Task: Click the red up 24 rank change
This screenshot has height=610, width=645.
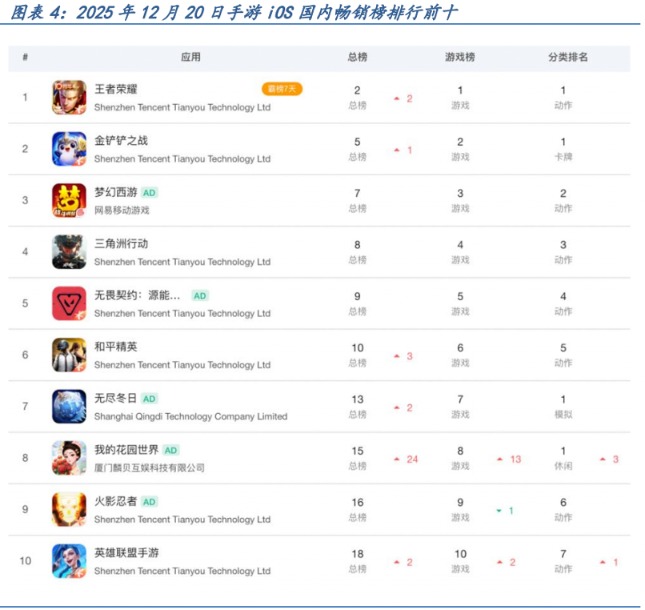Action: pyautogui.click(x=406, y=459)
